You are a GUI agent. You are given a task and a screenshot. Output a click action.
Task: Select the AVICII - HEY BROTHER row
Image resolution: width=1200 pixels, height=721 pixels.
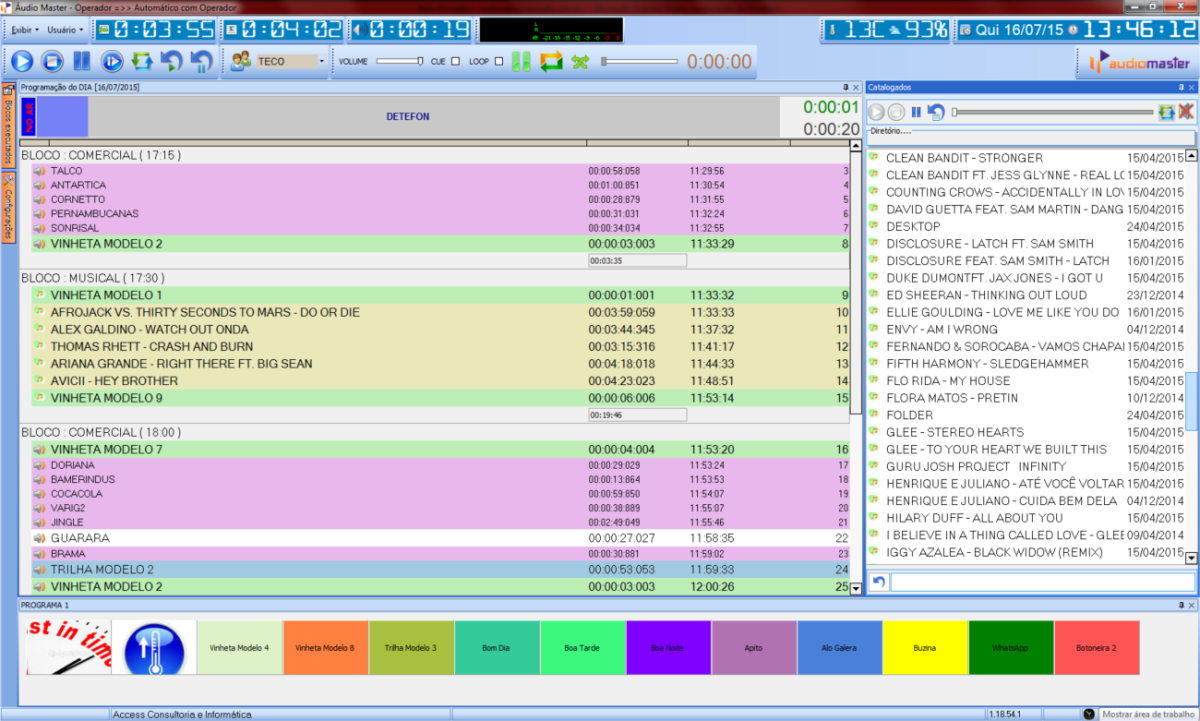click(440, 381)
